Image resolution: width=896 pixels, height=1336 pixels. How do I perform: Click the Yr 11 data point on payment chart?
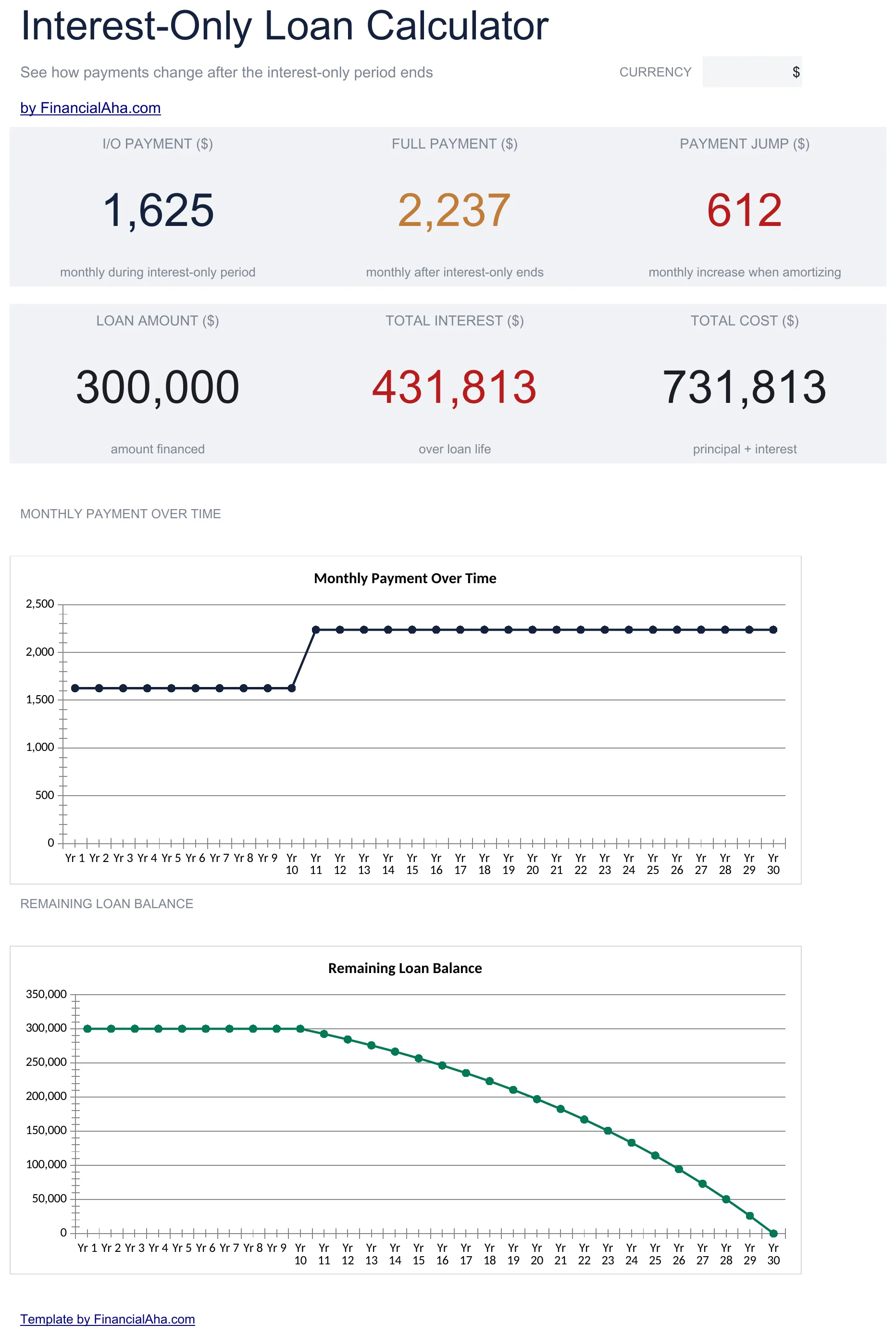coord(316,630)
